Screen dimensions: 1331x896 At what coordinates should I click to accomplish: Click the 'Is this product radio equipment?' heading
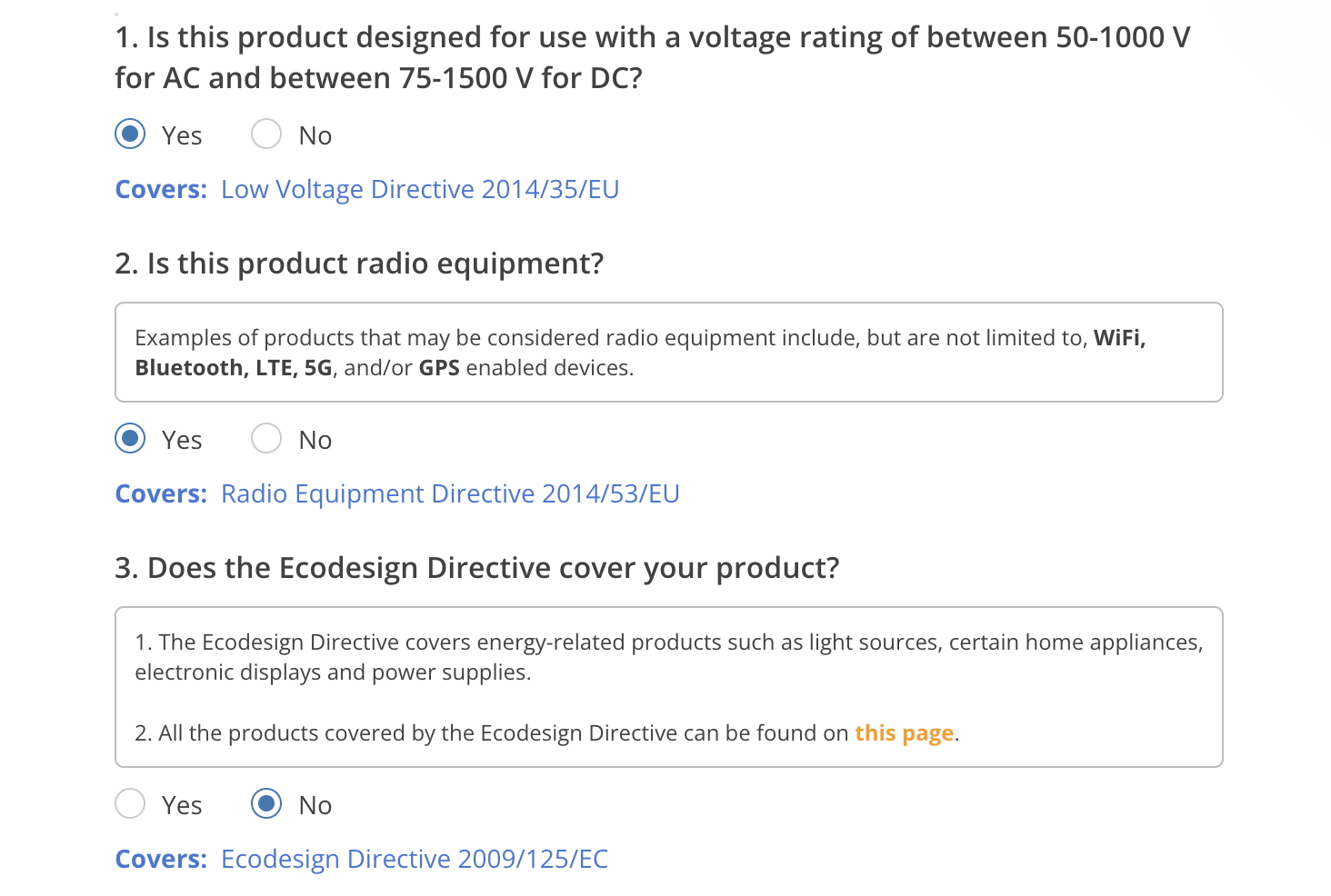(x=359, y=264)
